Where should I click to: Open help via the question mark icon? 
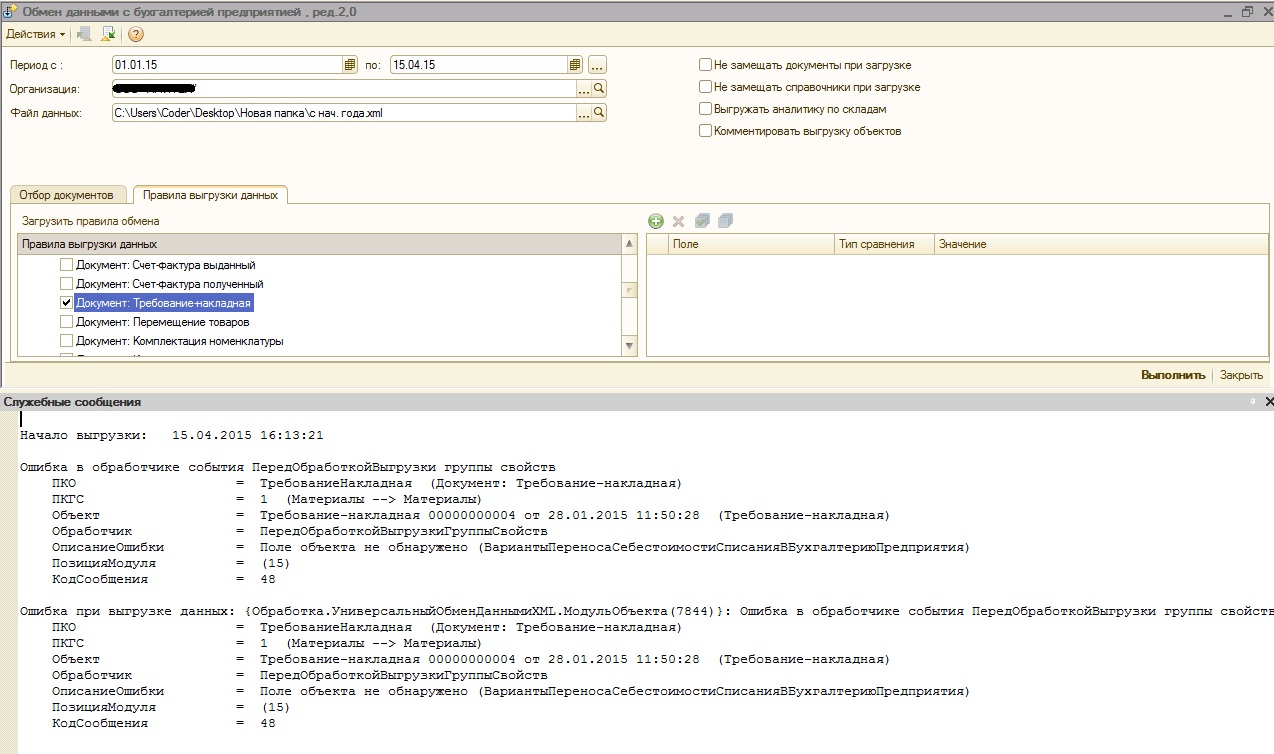(136, 34)
